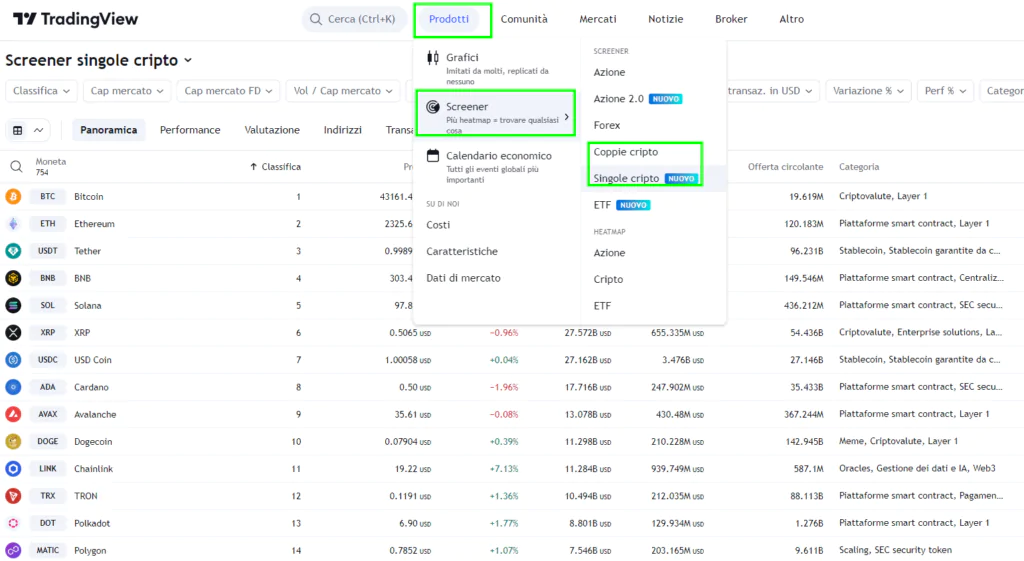Open the transaz. in USD filter
This screenshot has width=1024, height=561.
click(x=771, y=91)
